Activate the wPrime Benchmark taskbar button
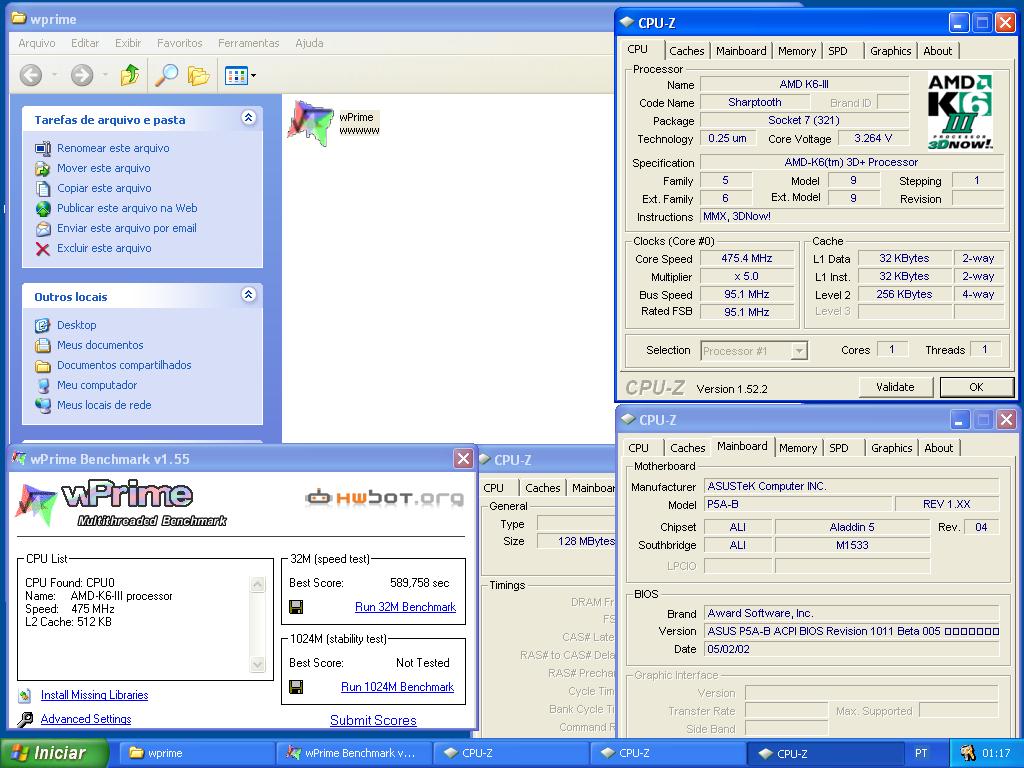This screenshot has width=1024, height=768. (x=353, y=753)
